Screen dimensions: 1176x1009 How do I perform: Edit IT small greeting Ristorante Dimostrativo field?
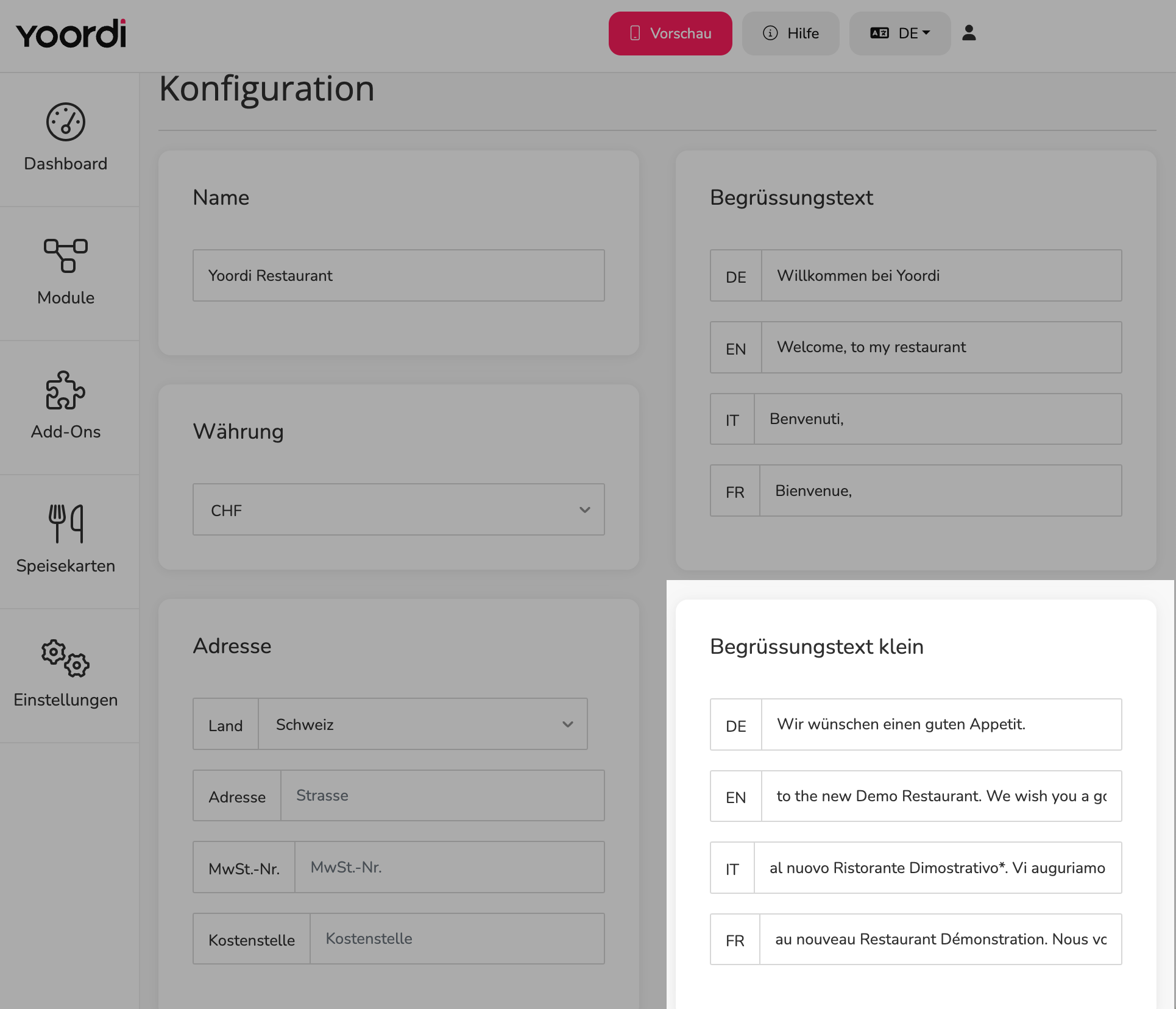(x=938, y=868)
